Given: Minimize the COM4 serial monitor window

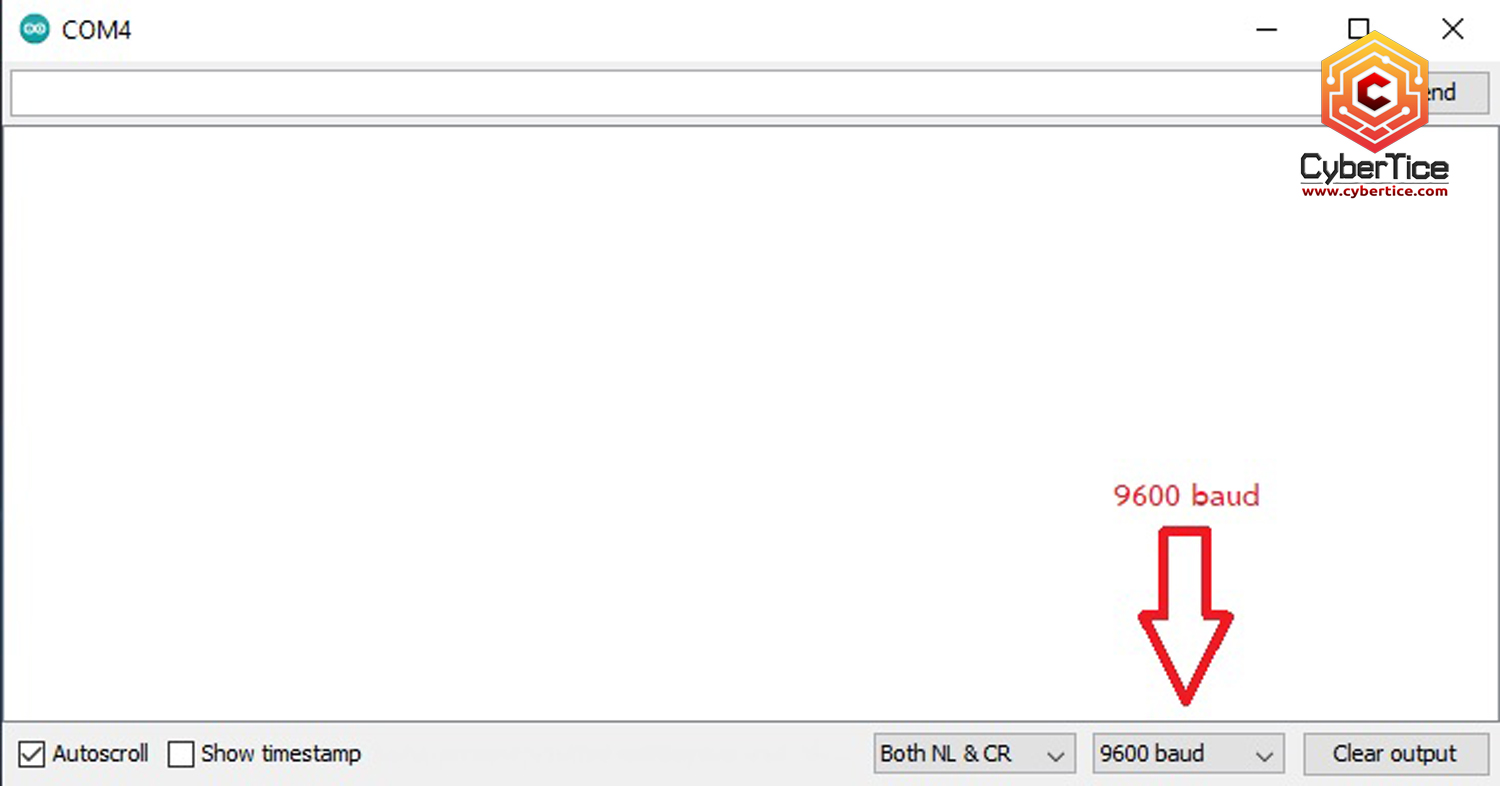Looking at the screenshot, I should click(1266, 30).
